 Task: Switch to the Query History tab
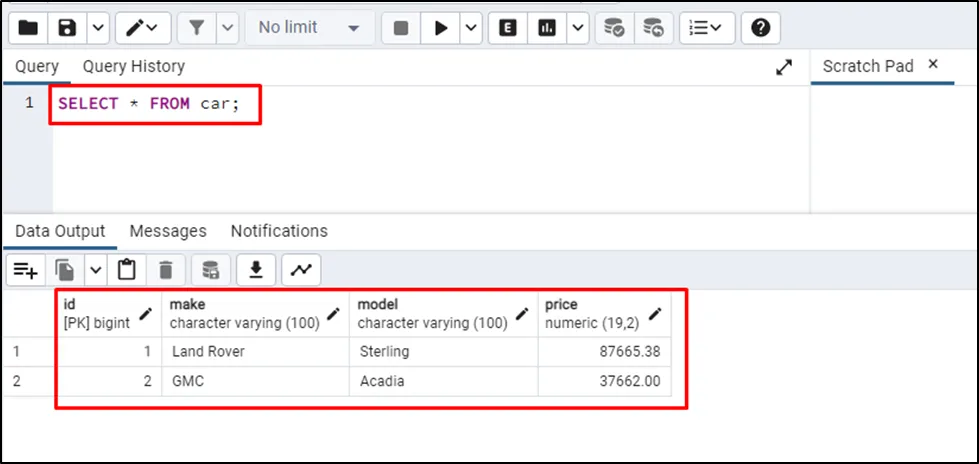[x=133, y=66]
